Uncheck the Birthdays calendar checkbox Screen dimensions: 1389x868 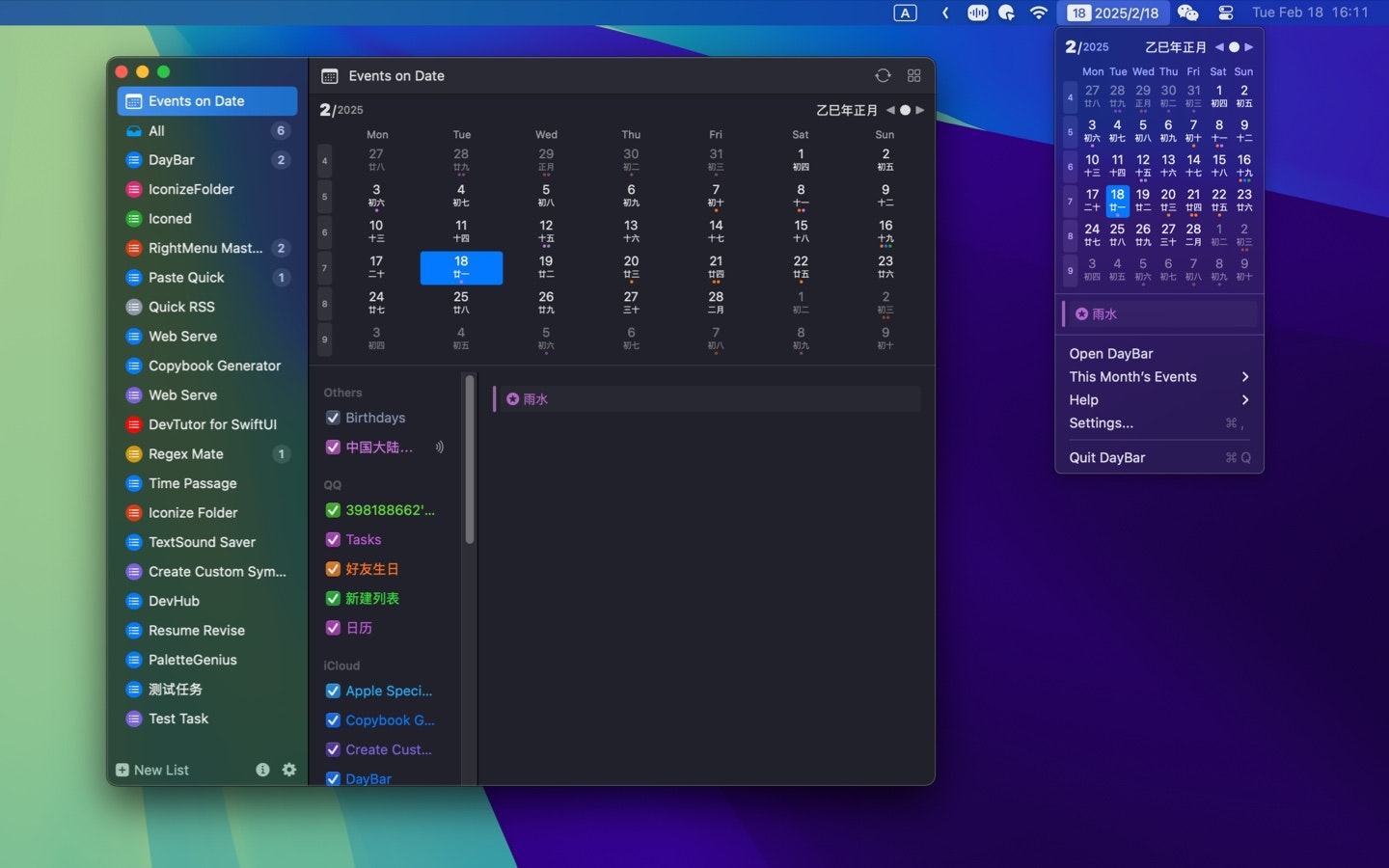coord(333,418)
